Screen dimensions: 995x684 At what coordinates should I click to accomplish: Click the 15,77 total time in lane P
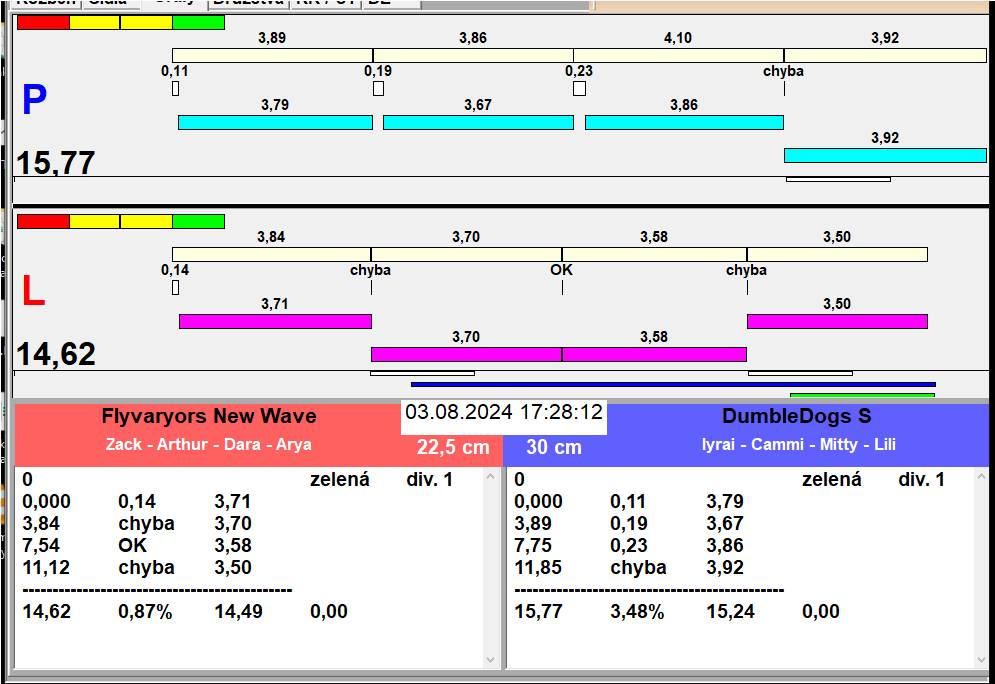(56, 162)
